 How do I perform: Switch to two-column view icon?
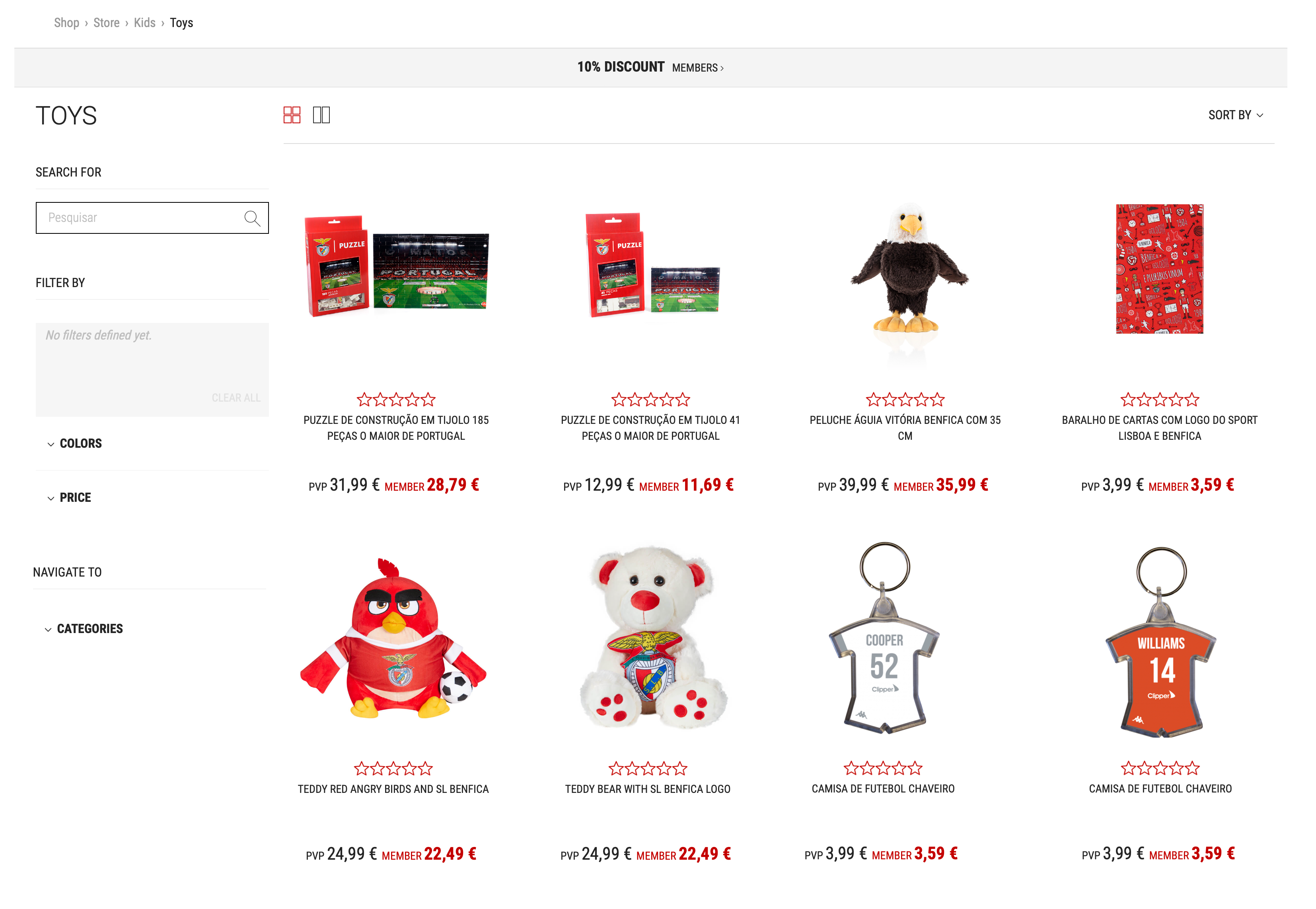coord(321,115)
